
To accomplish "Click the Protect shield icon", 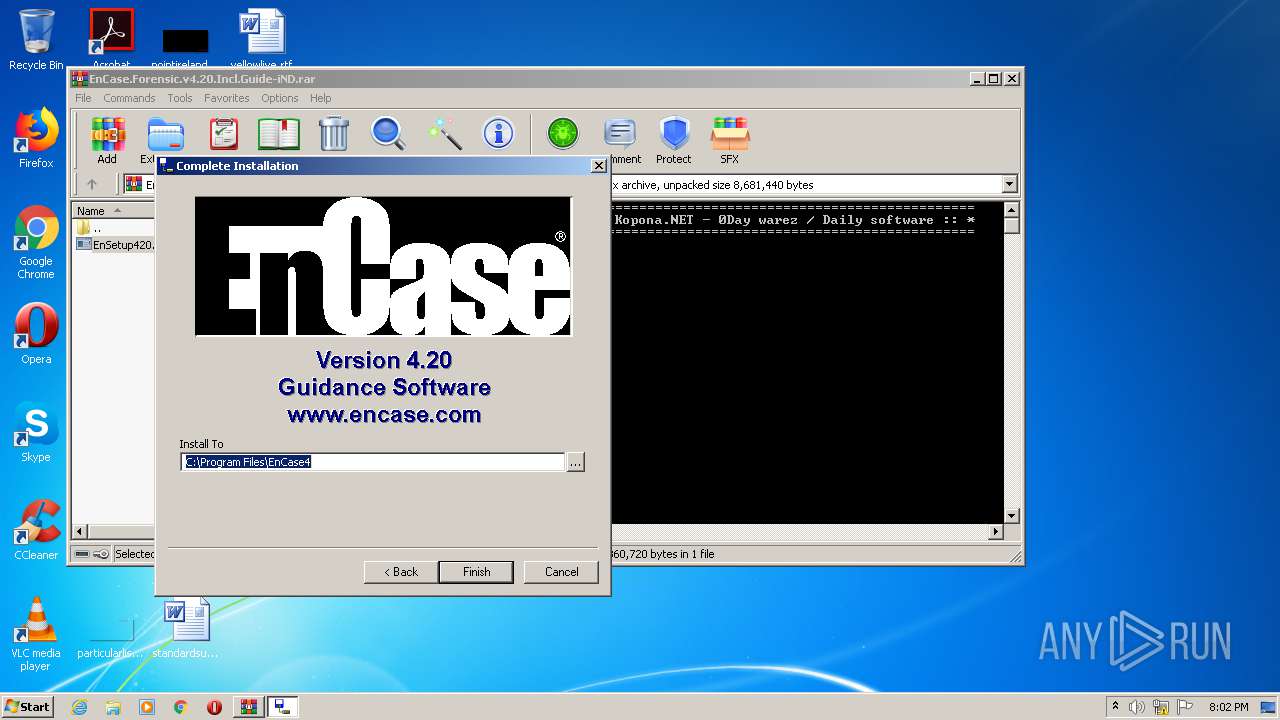I will pos(674,140).
